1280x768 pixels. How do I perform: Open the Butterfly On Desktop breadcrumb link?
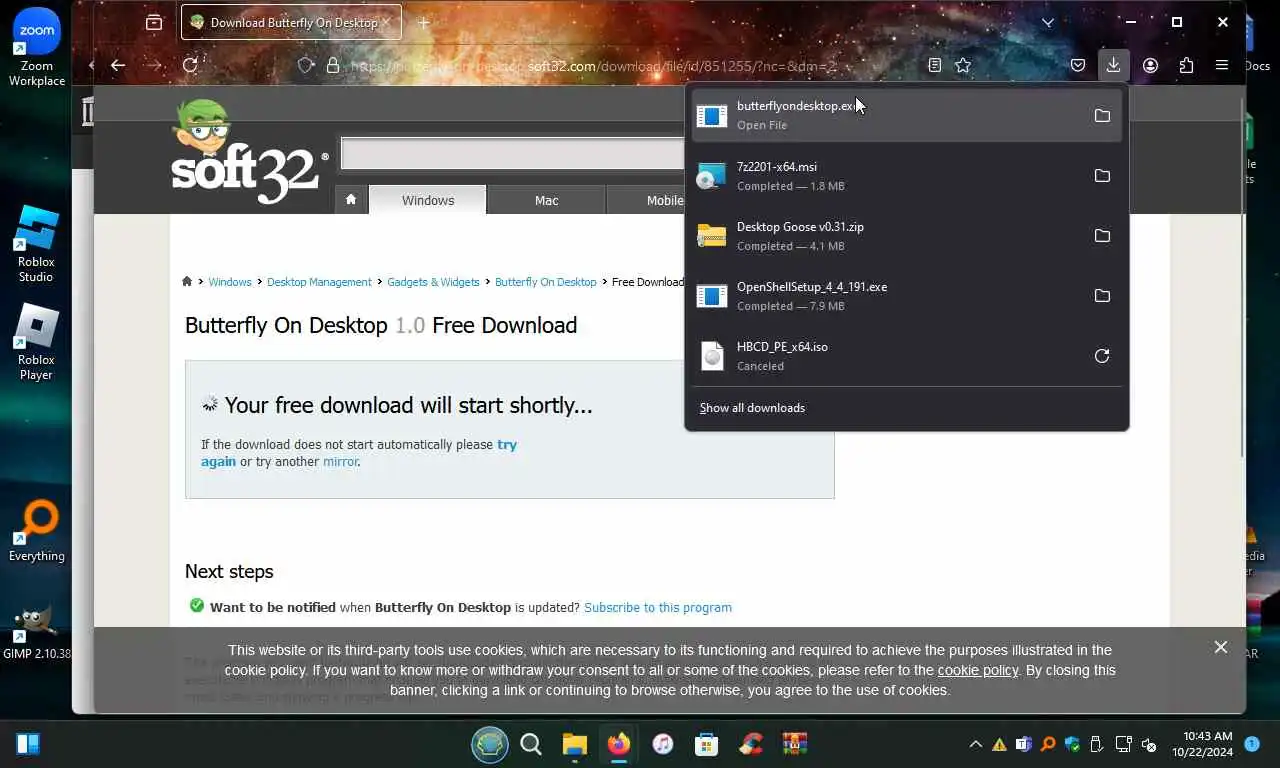pyautogui.click(x=546, y=282)
